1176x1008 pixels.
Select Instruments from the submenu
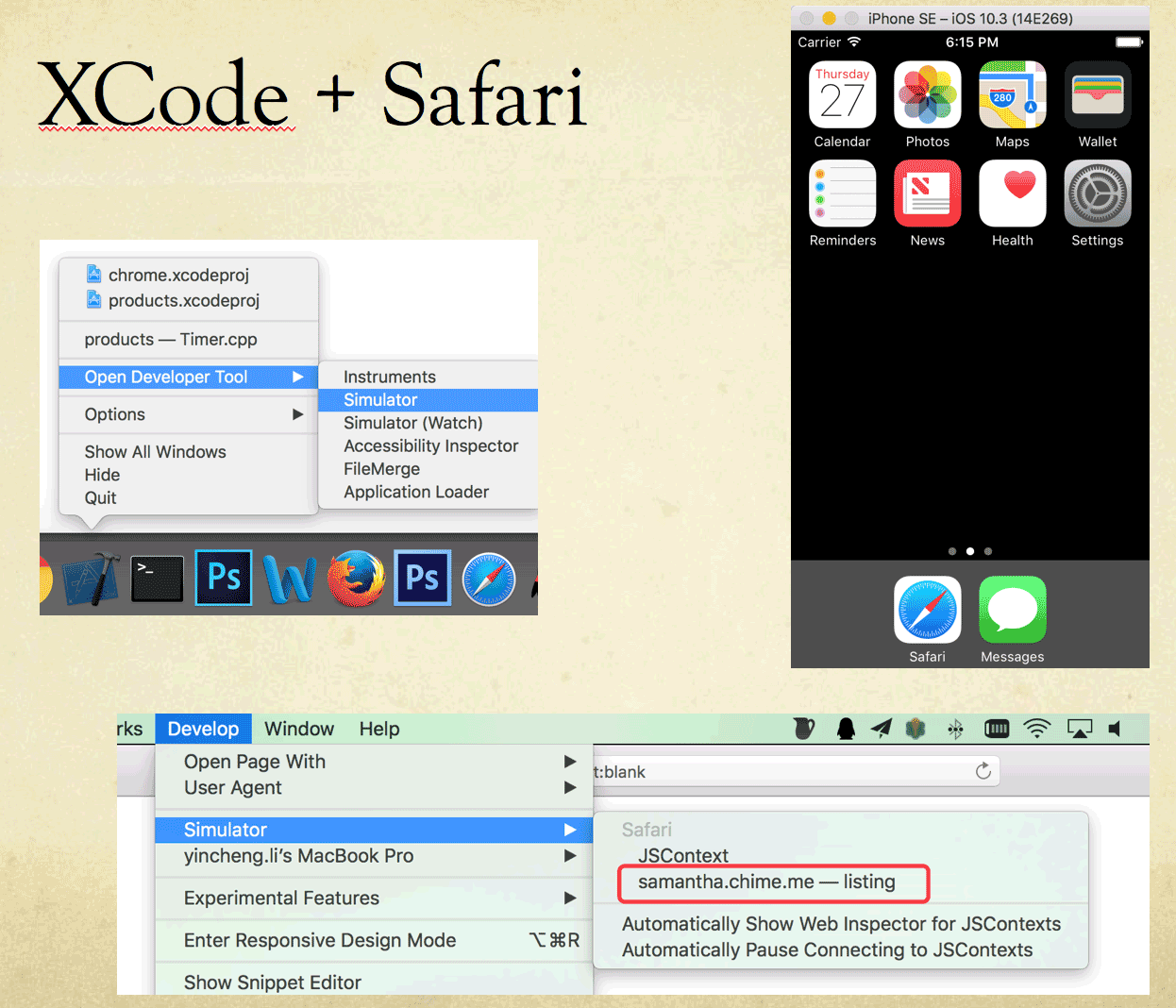pos(428,377)
